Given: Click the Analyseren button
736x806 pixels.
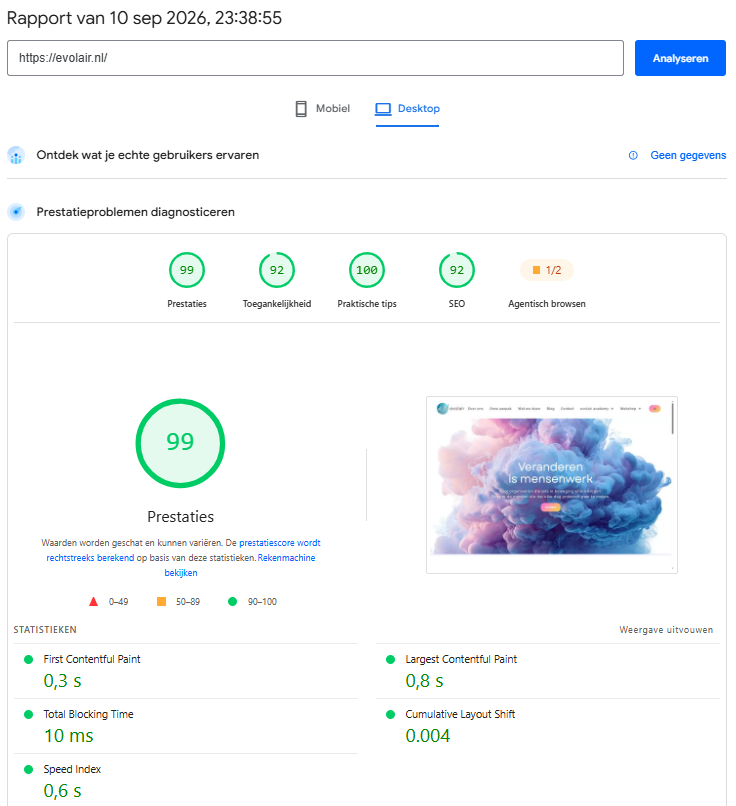Looking at the screenshot, I should point(679,58).
